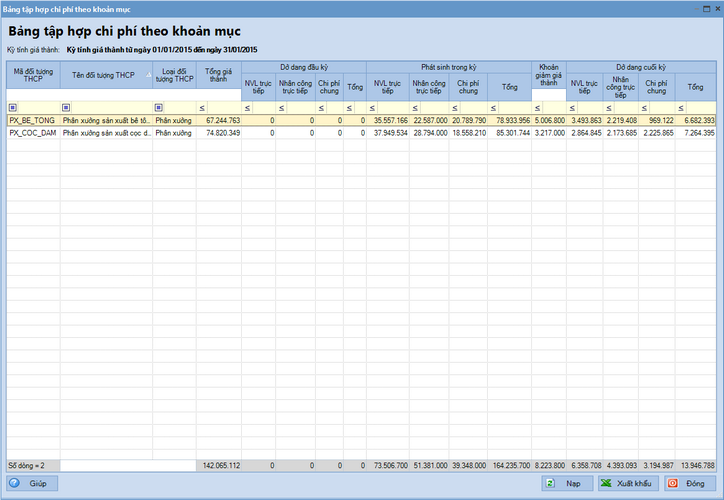Sort by Tên đối tượng THCP column header
This screenshot has height=500, width=724.
(106, 75)
